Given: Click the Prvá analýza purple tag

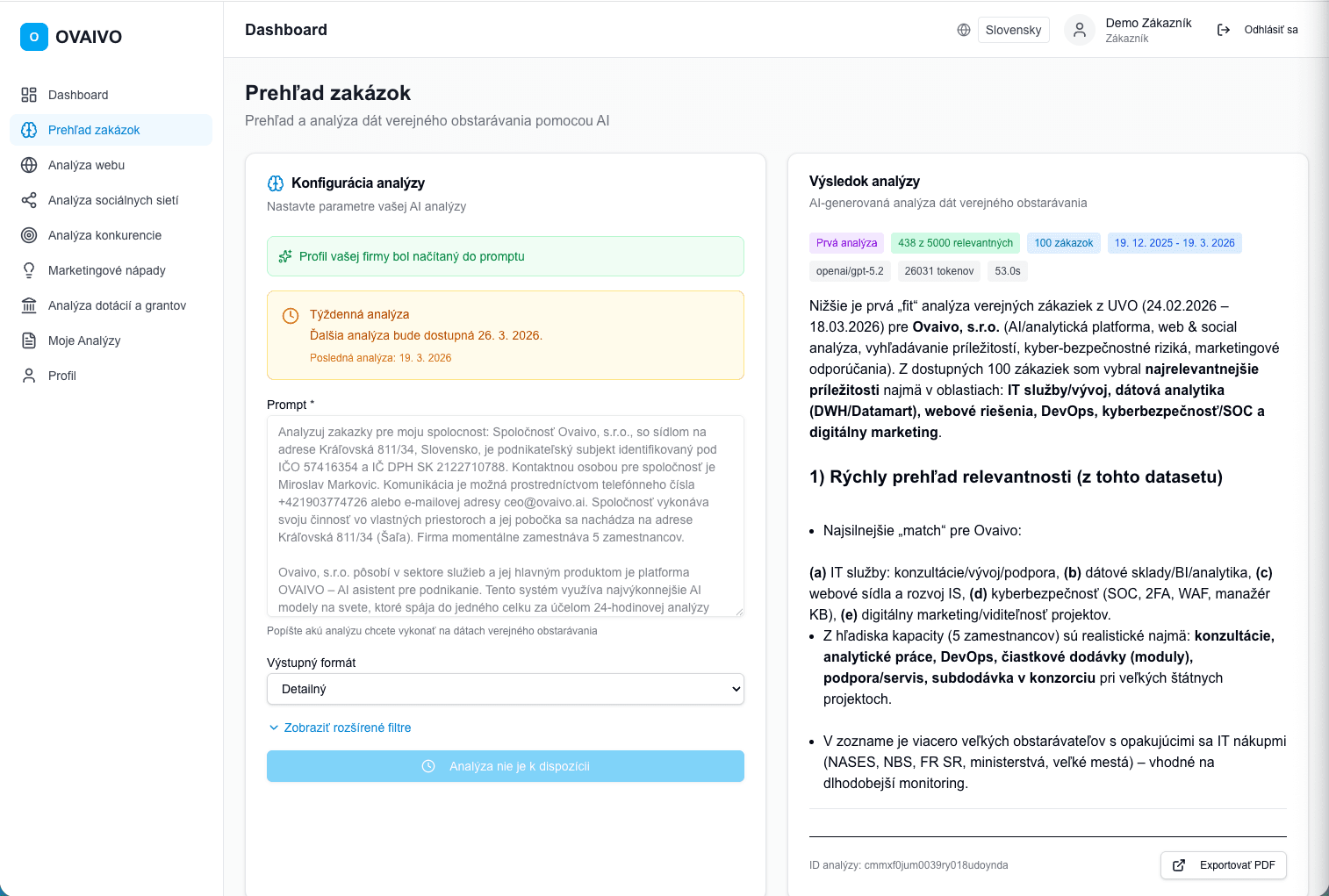Looking at the screenshot, I should (846, 243).
